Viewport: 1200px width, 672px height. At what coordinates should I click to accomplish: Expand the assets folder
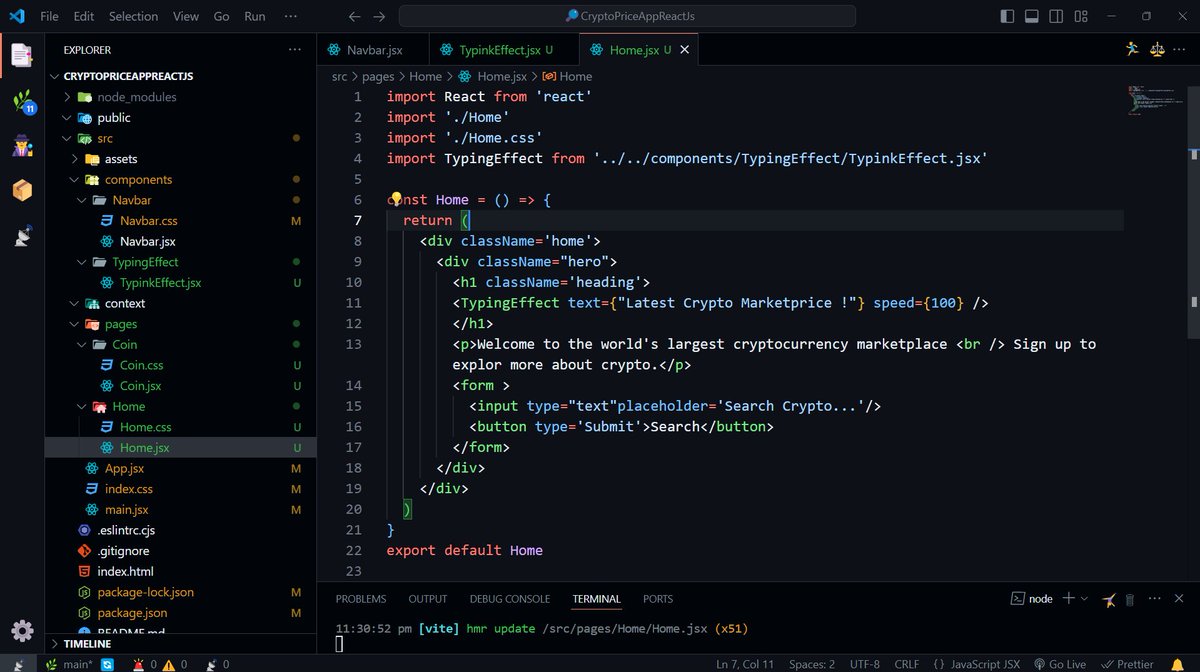(121, 159)
